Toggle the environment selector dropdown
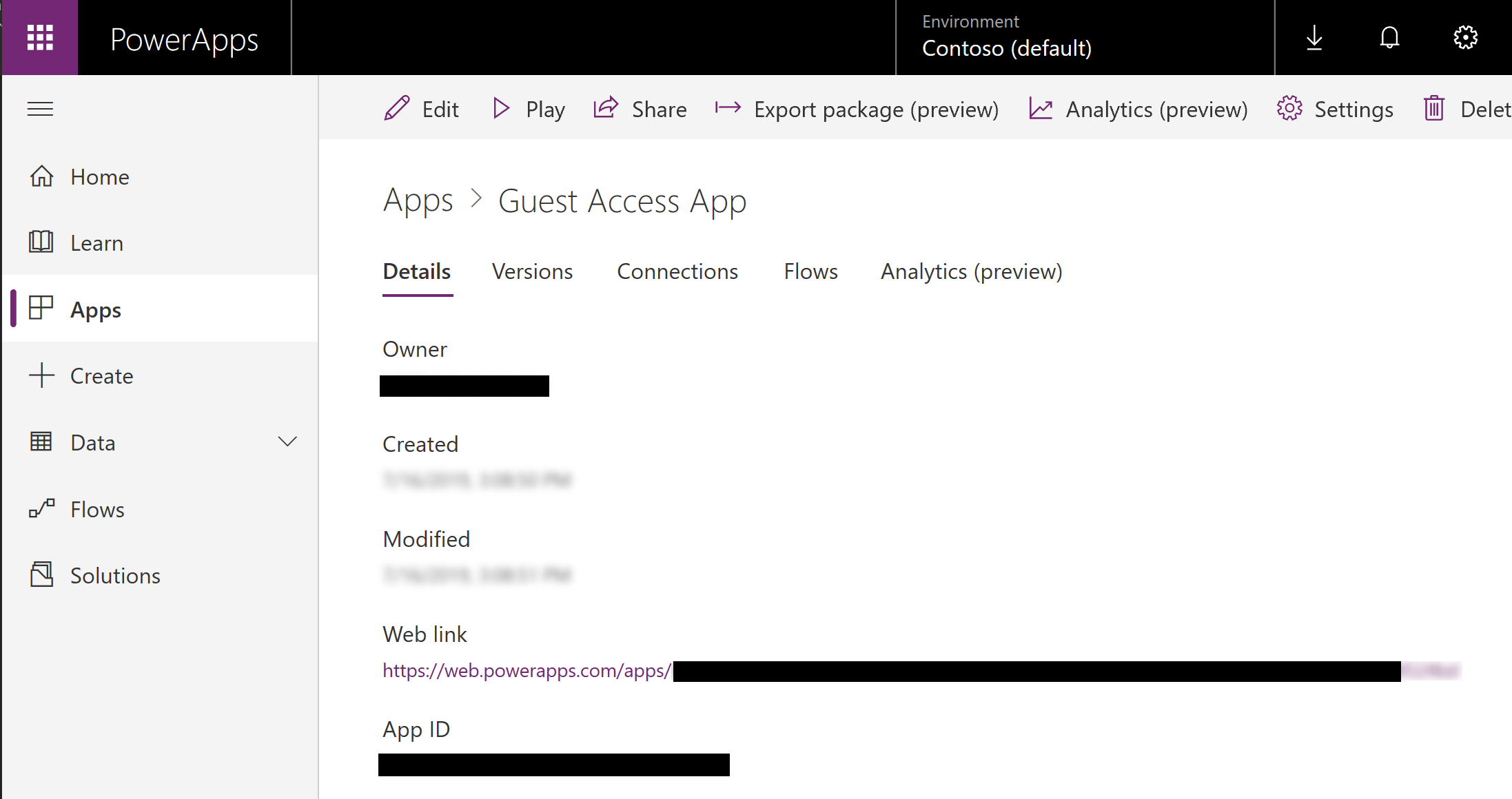Image resolution: width=1512 pixels, height=799 pixels. [1005, 37]
